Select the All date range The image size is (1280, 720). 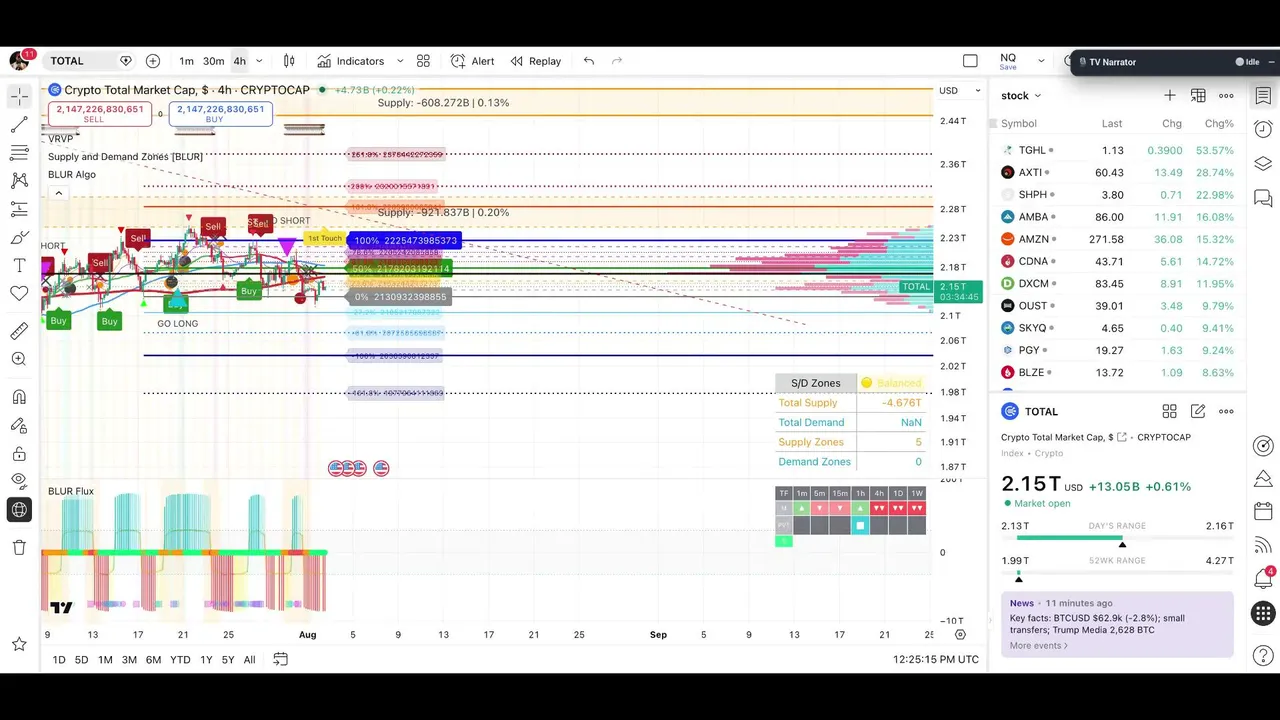(x=249, y=659)
